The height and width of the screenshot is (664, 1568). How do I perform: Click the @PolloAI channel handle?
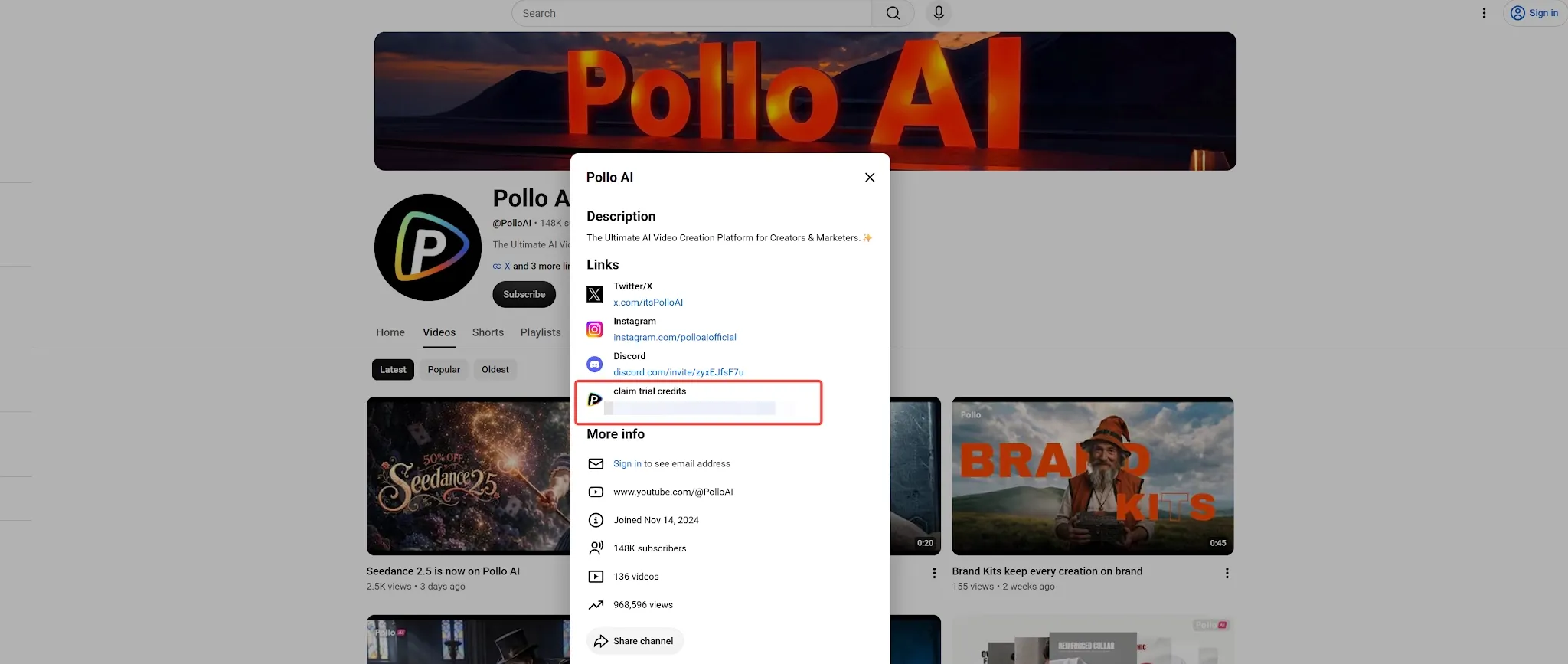(x=511, y=223)
